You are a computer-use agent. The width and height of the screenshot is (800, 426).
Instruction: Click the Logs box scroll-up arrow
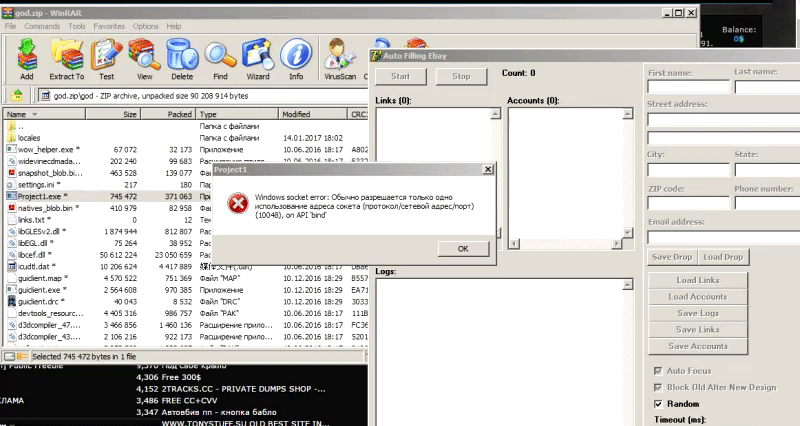(x=628, y=284)
